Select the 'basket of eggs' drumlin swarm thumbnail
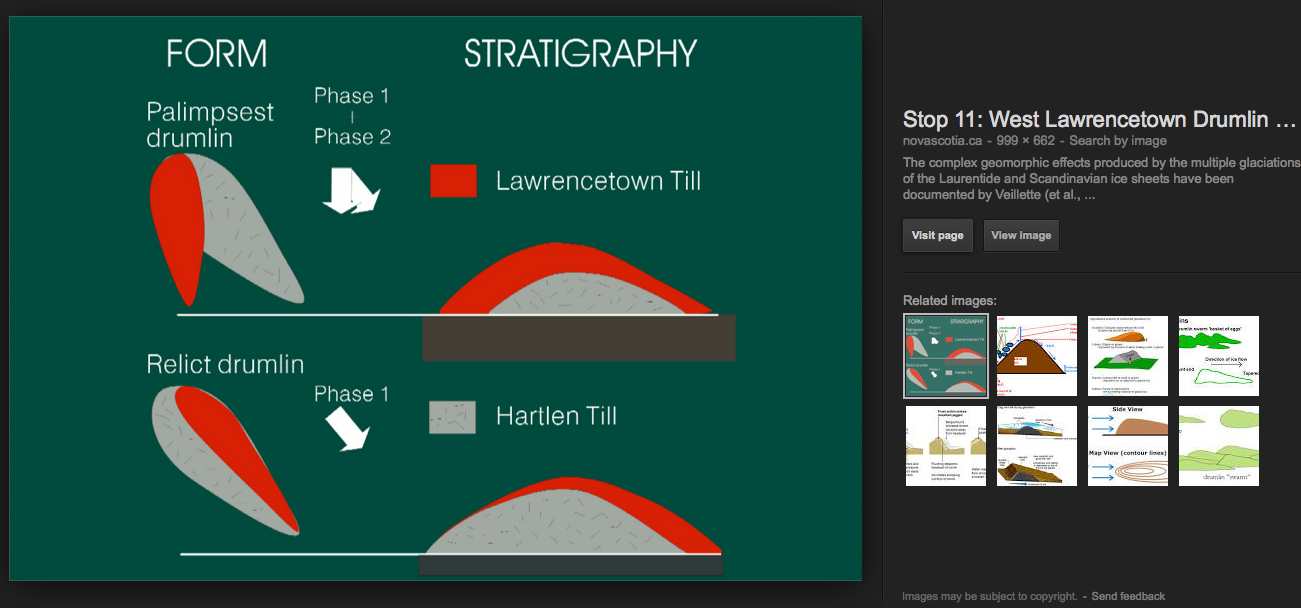This screenshot has width=1301, height=608. pyautogui.click(x=1218, y=356)
